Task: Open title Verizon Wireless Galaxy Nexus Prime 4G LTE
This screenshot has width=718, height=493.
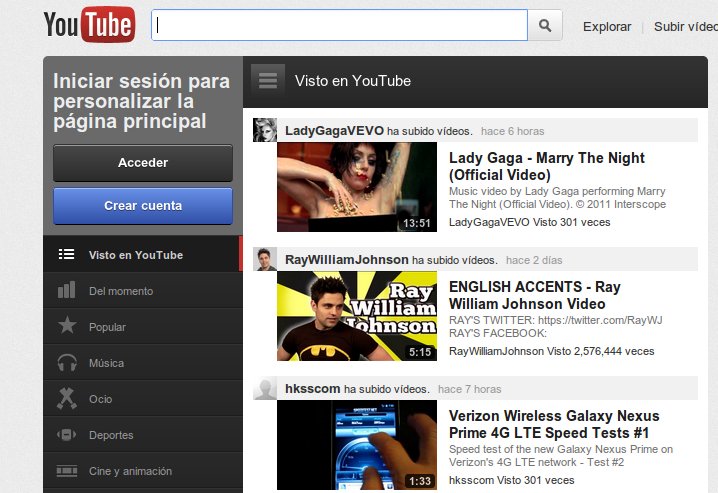Action: coord(554,424)
